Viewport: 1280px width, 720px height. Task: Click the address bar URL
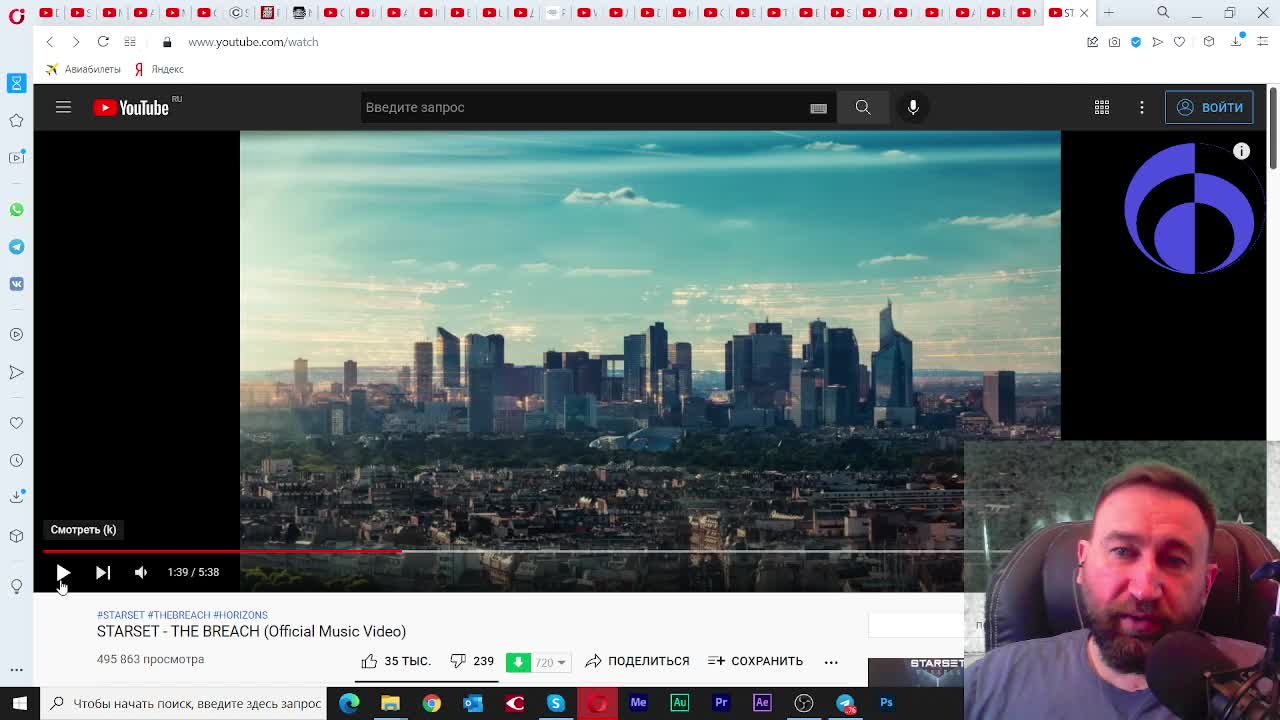(x=253, y=42)
